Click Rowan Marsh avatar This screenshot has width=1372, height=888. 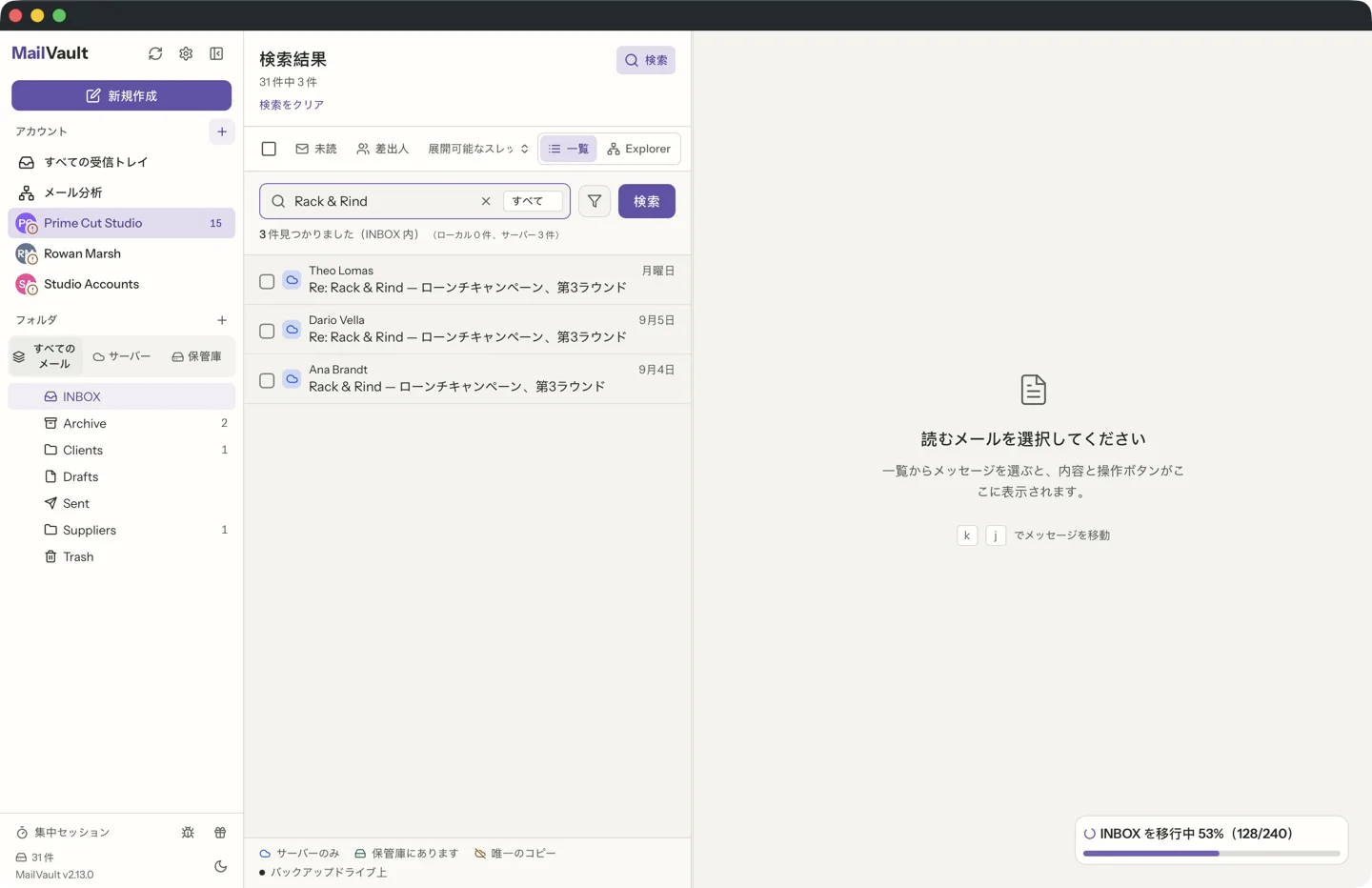pos(26,253)
